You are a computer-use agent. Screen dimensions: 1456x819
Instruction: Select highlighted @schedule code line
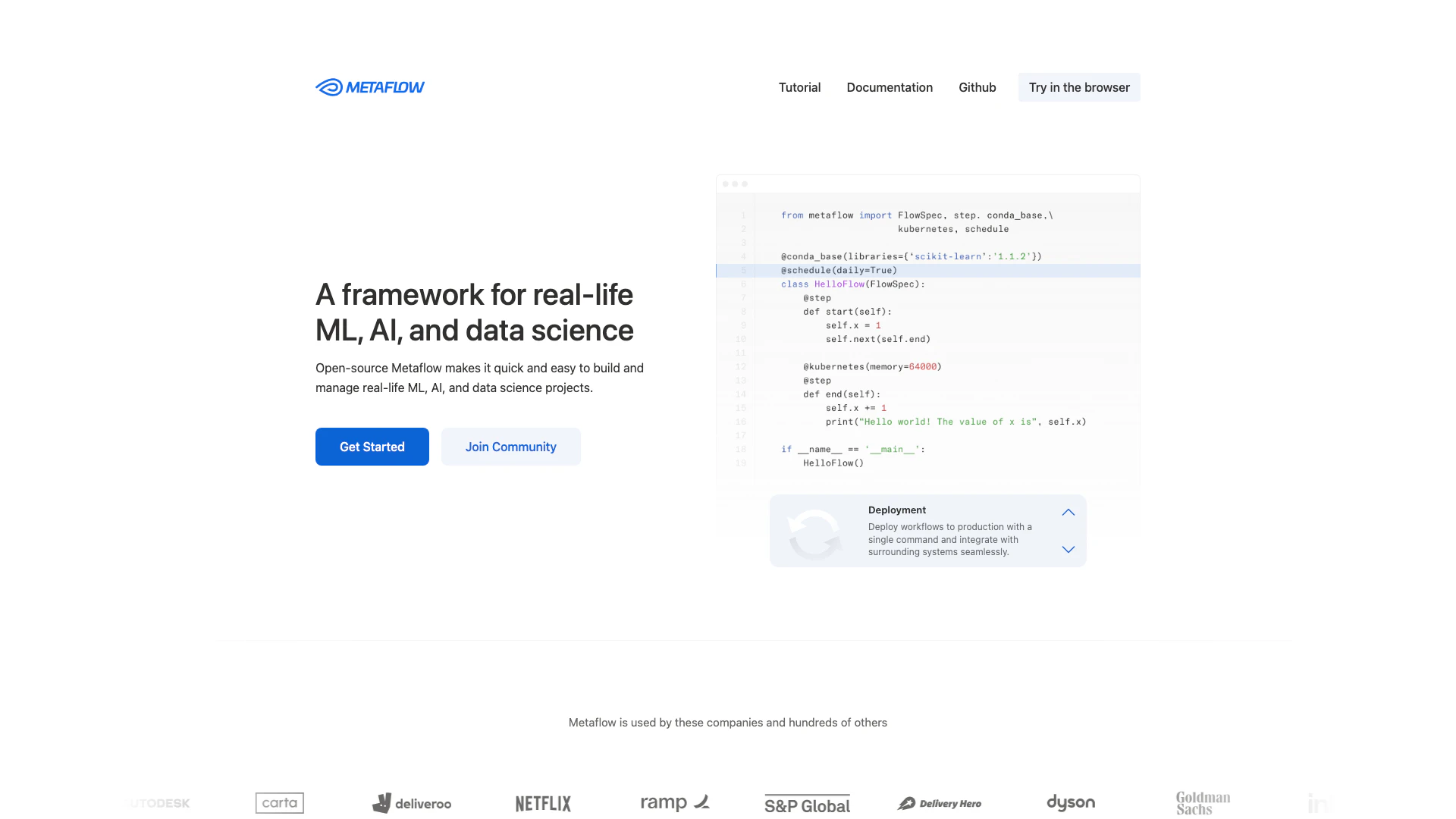[839, 271]
